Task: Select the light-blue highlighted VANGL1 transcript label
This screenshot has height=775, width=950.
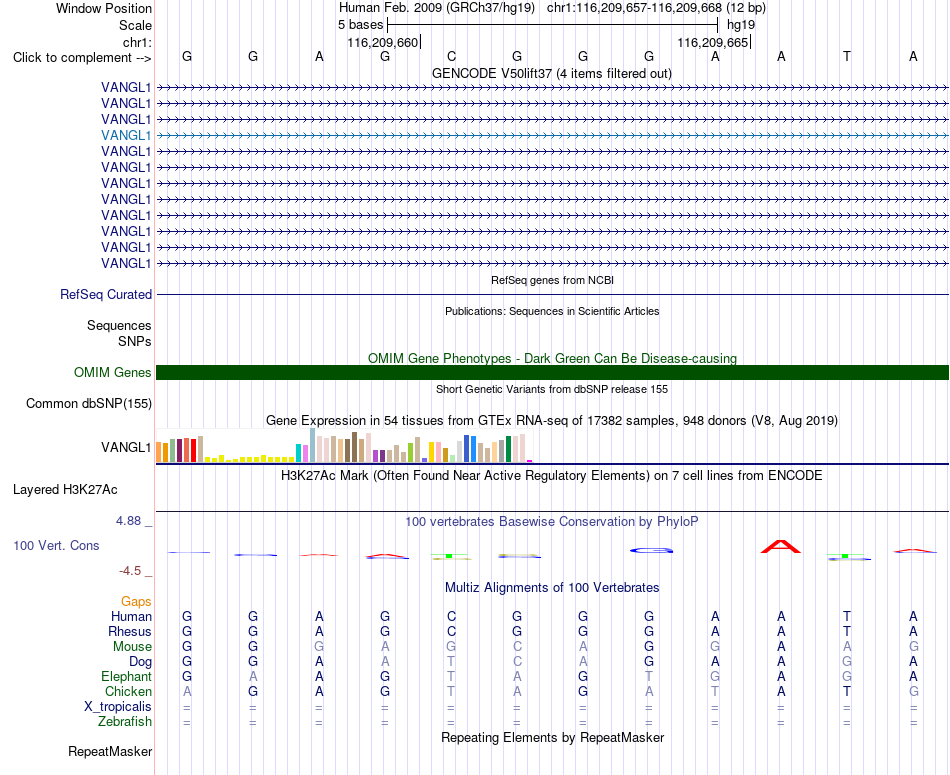Action: coord(126,135)
